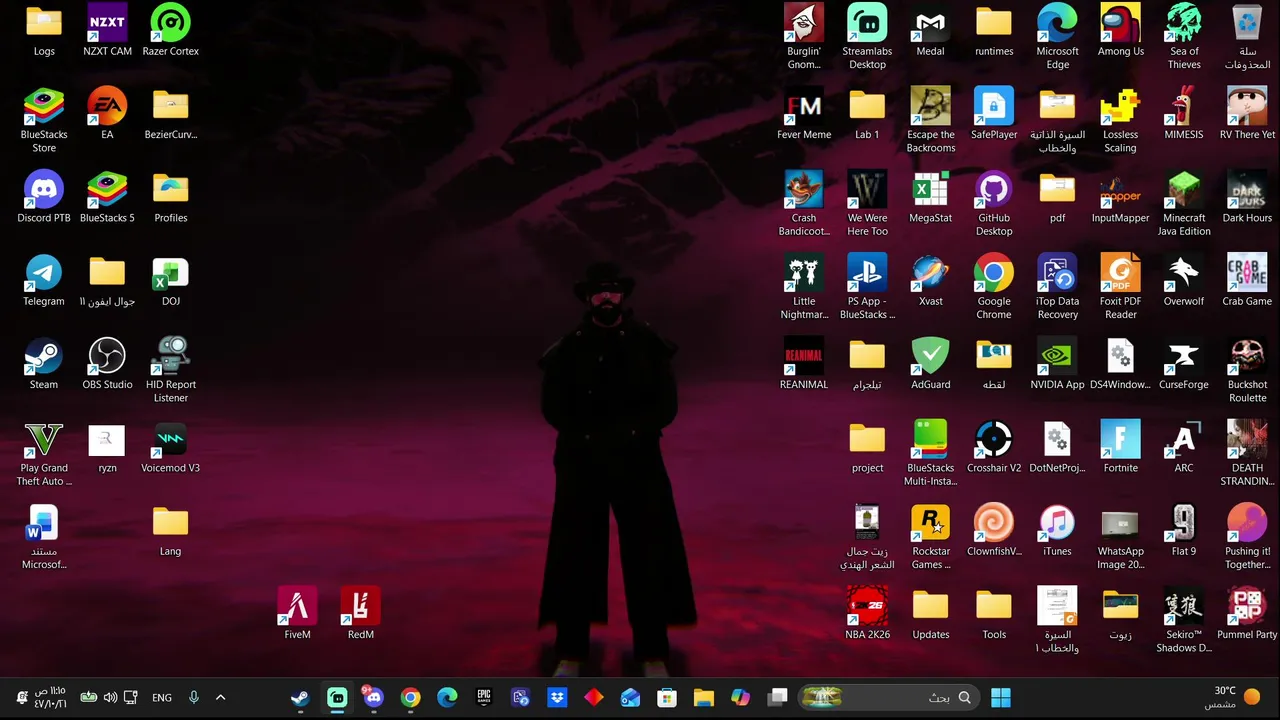1280x720 pixels.
Task: Open the Windows Start menu button
Action: (x=1001, y=697)
